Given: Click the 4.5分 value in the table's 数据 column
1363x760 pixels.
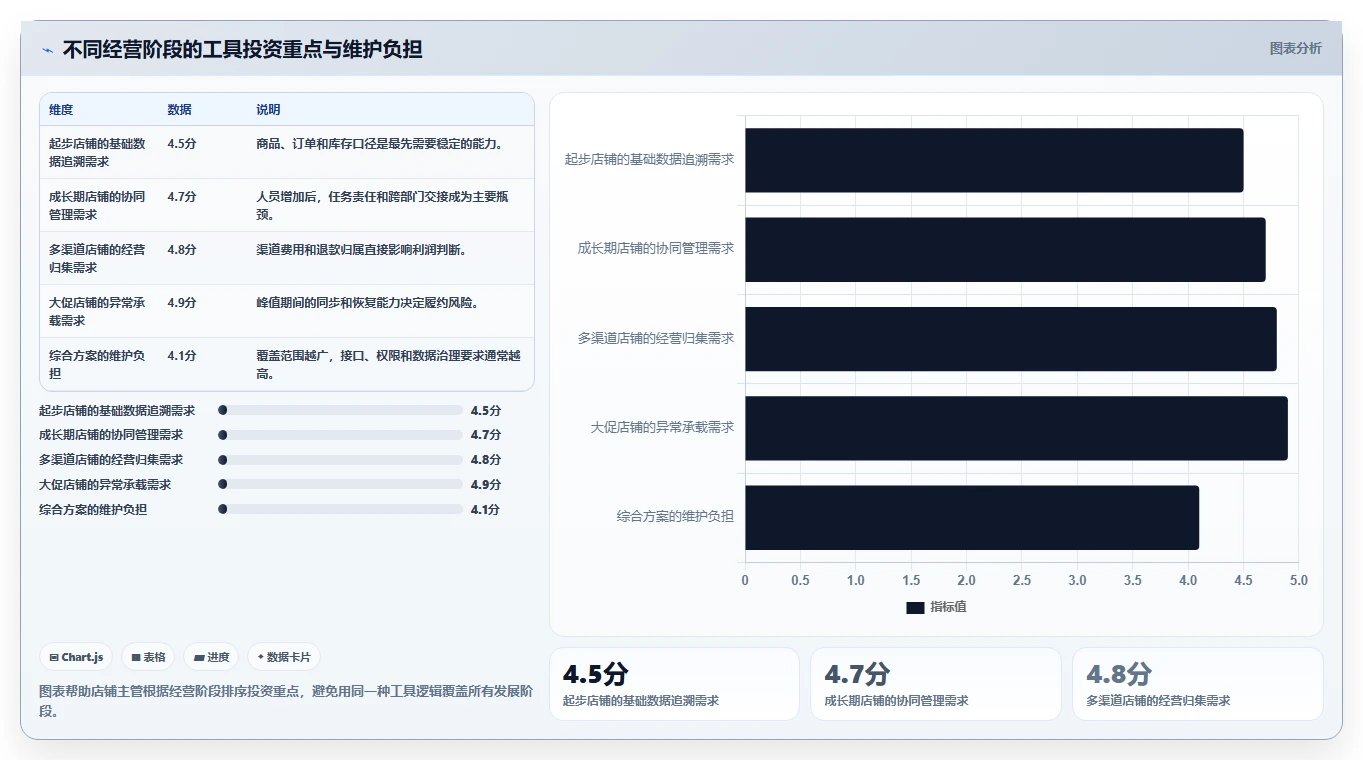Looking at the screenshot, I should [182, 143].
